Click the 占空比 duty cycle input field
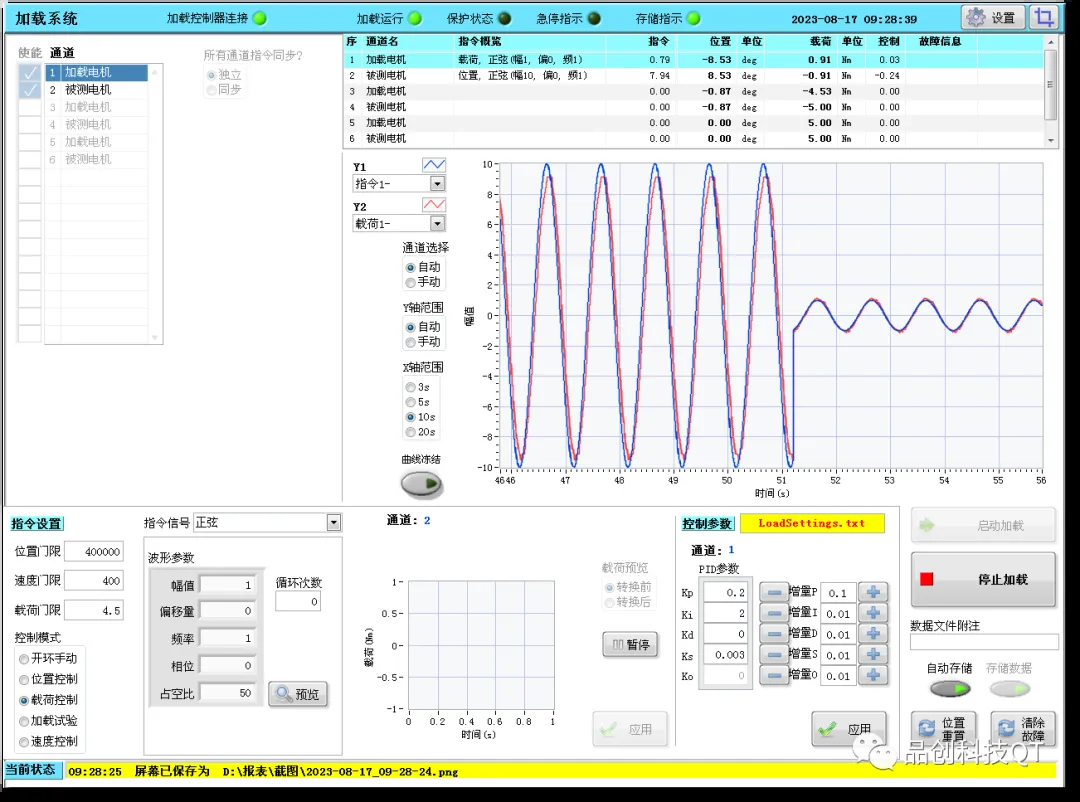Screen dimensions: 1080x802 (227, 693)
